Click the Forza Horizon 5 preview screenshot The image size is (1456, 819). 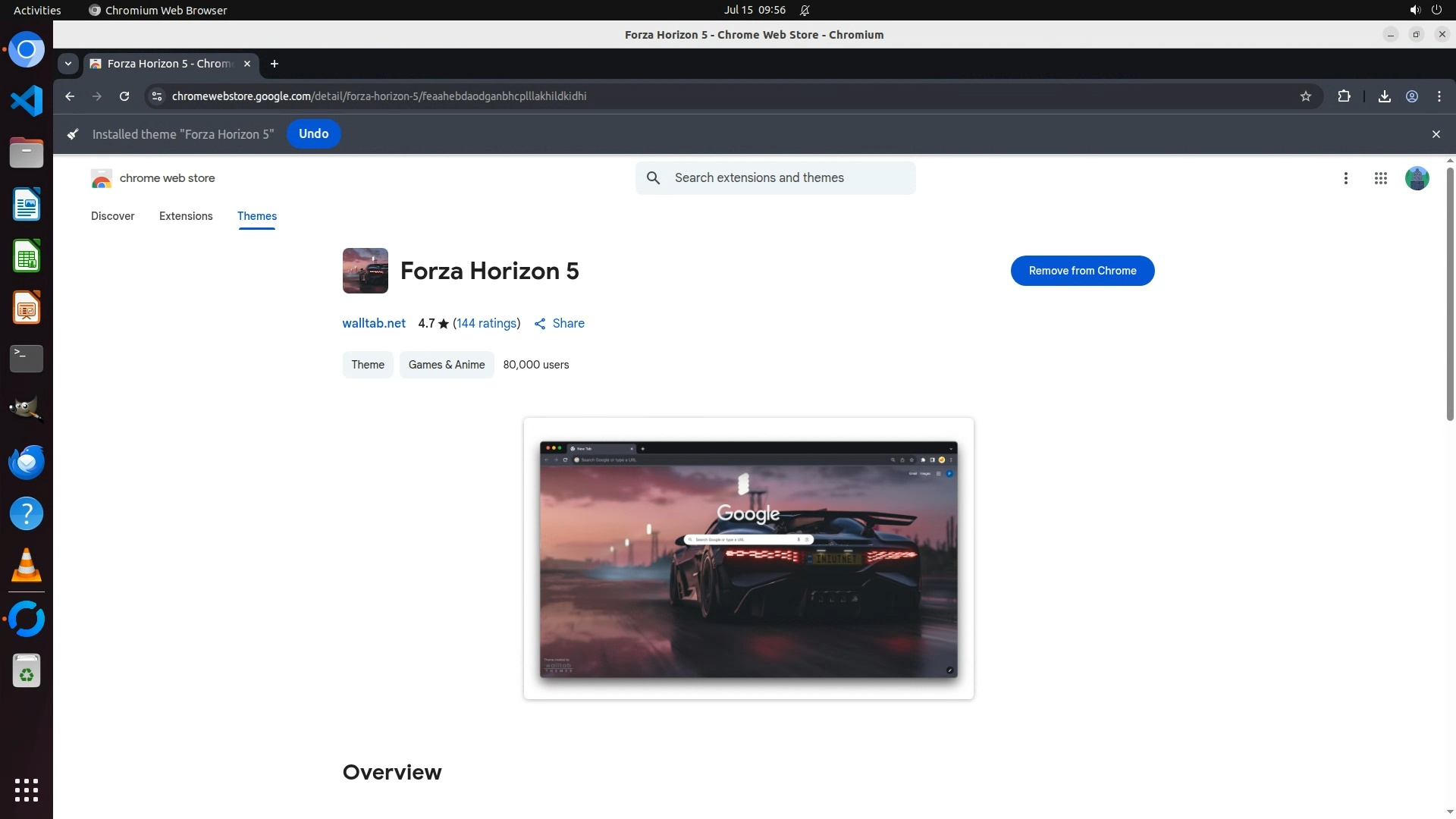(x=748, y=559)
